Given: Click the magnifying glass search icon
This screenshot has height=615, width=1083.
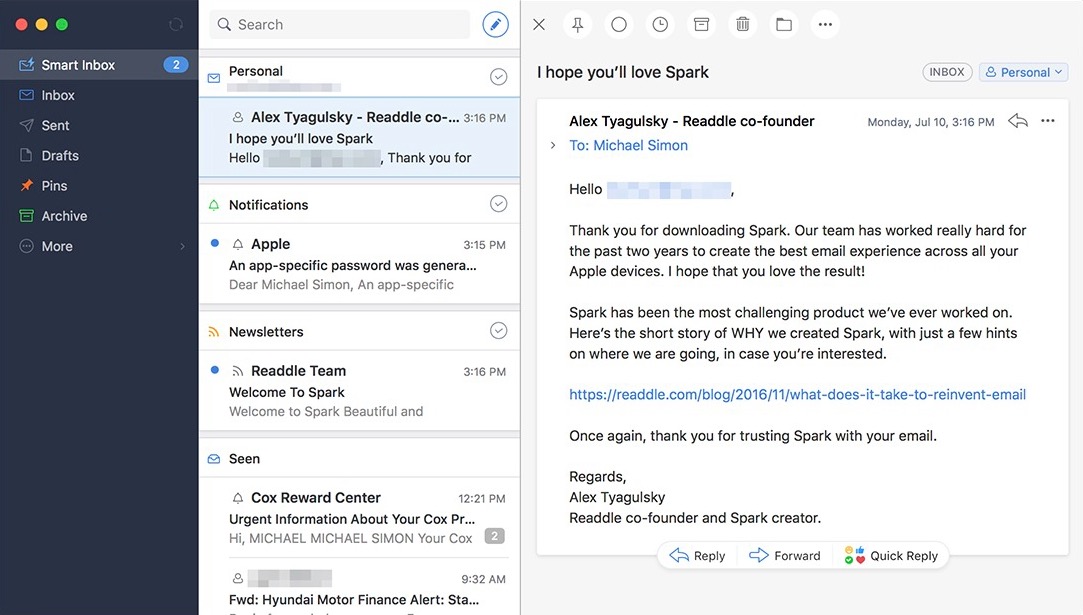Looking at the screenshot, I should pos(224,25).
